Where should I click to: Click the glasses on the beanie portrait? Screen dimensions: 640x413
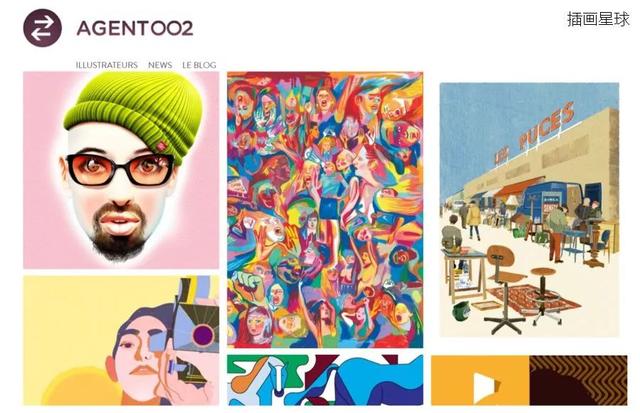click(x=120, y=169)
